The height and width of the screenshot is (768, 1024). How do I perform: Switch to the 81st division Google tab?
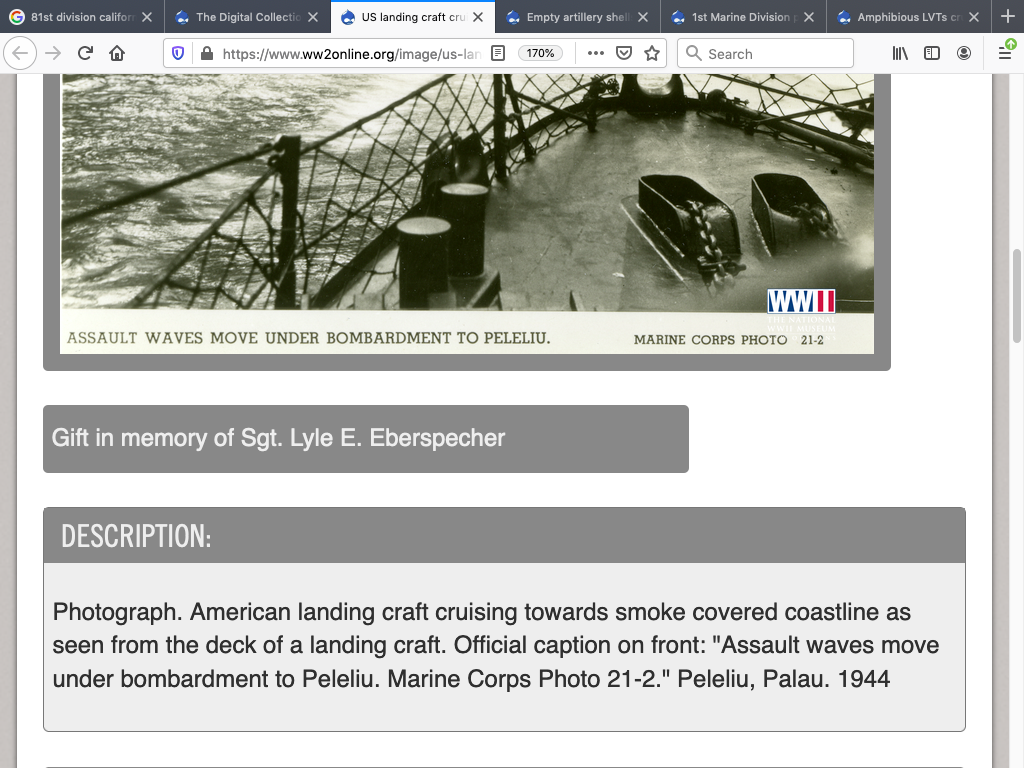tap(75, 17)
